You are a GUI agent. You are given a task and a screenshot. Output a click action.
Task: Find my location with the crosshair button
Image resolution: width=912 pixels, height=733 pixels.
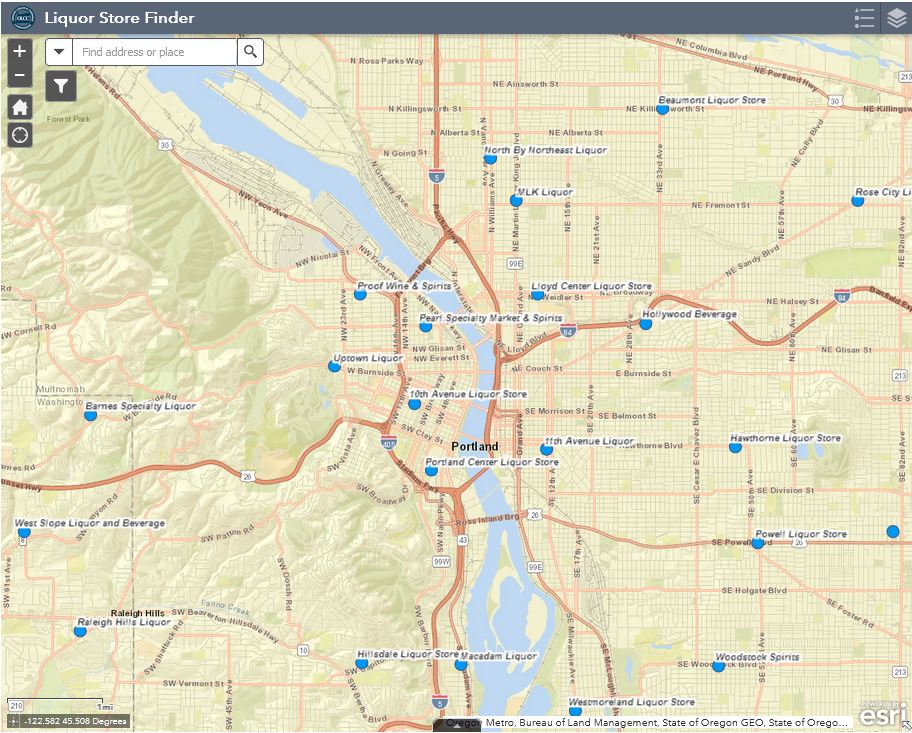tap(20, 135)
